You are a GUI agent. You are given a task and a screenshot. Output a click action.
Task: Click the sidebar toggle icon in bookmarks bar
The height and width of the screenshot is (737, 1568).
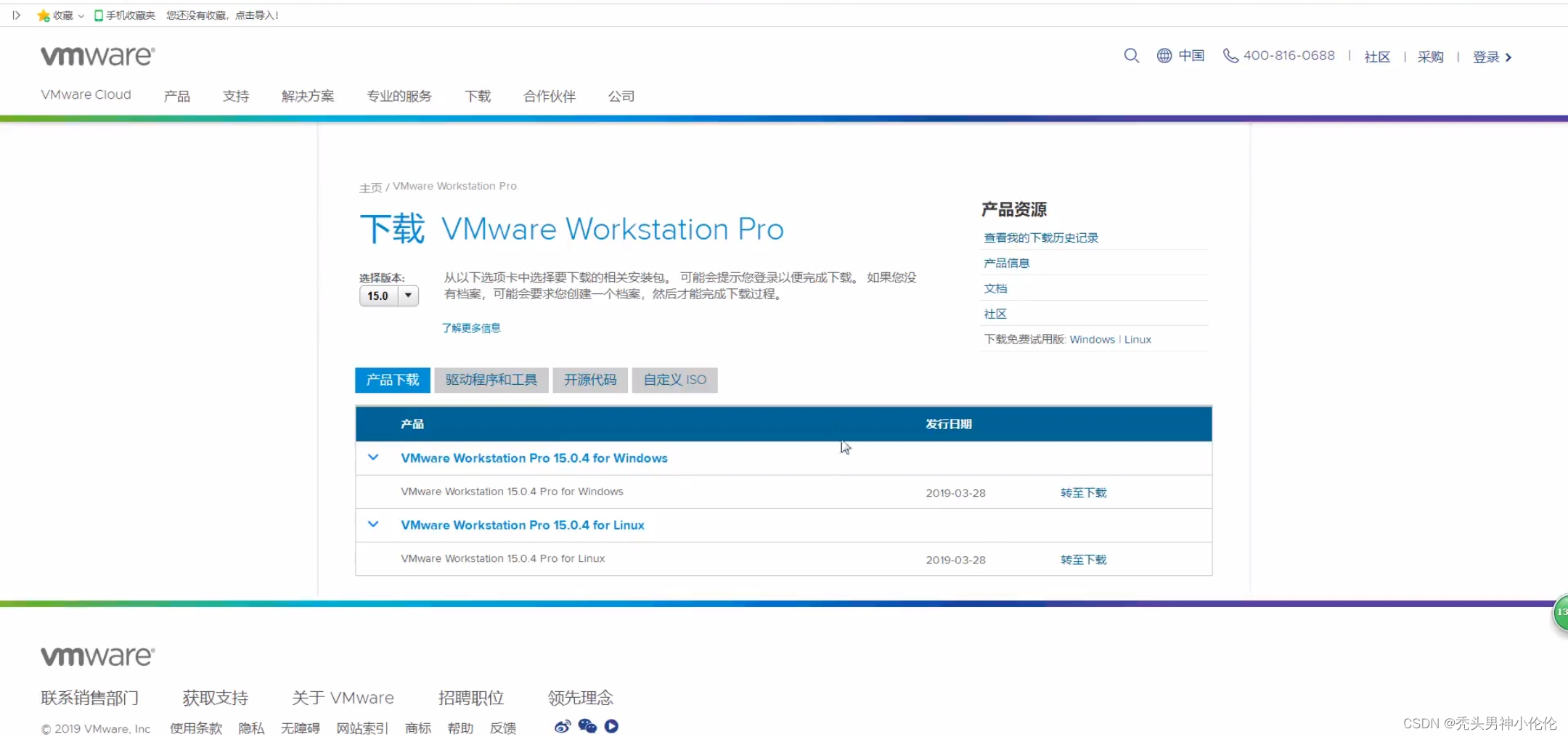click(16, 15)
